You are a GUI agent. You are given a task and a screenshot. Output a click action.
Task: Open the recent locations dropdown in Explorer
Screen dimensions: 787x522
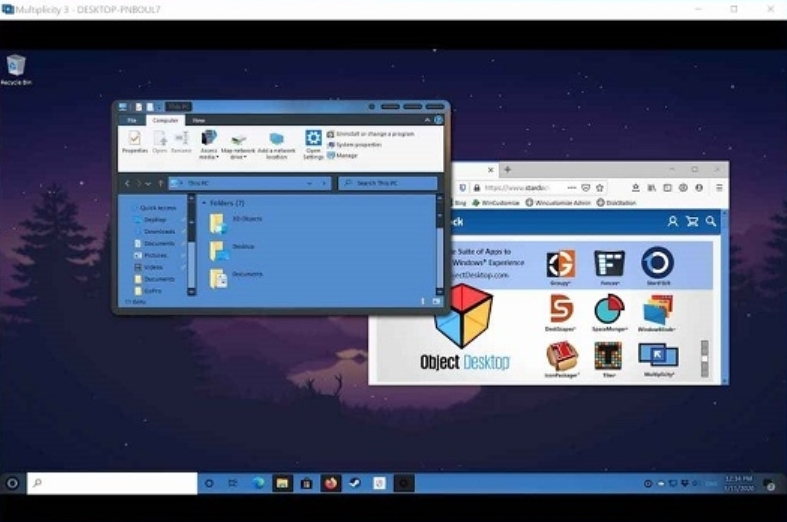(x=148, y=184)
